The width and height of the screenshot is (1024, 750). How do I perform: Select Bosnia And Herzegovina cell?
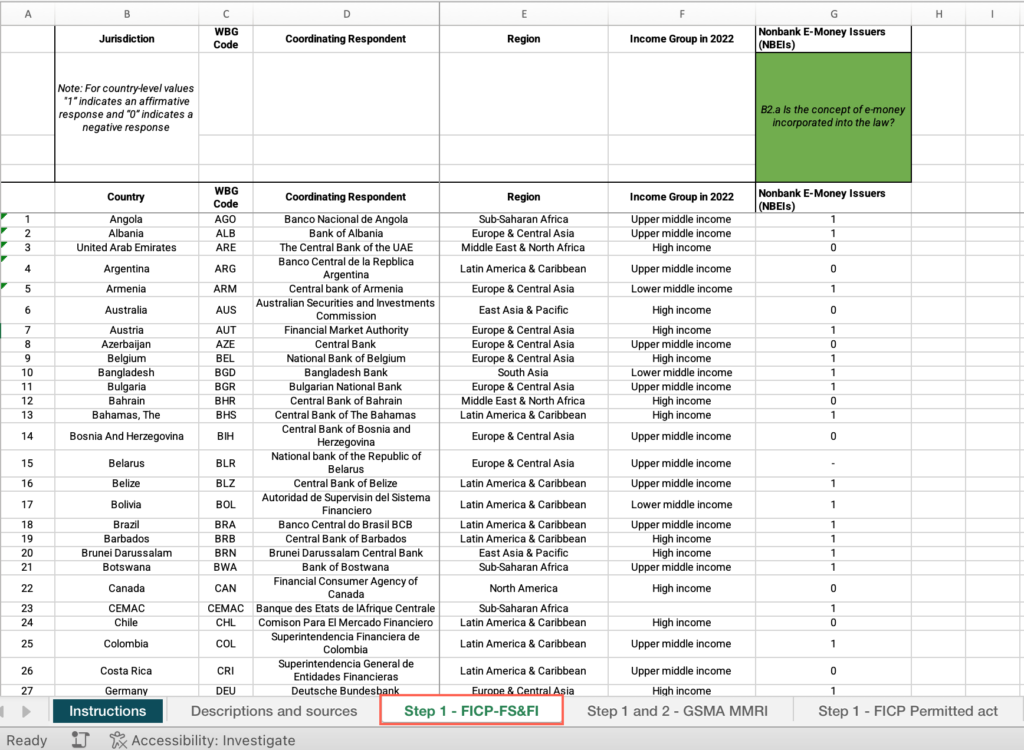point(126,436)
